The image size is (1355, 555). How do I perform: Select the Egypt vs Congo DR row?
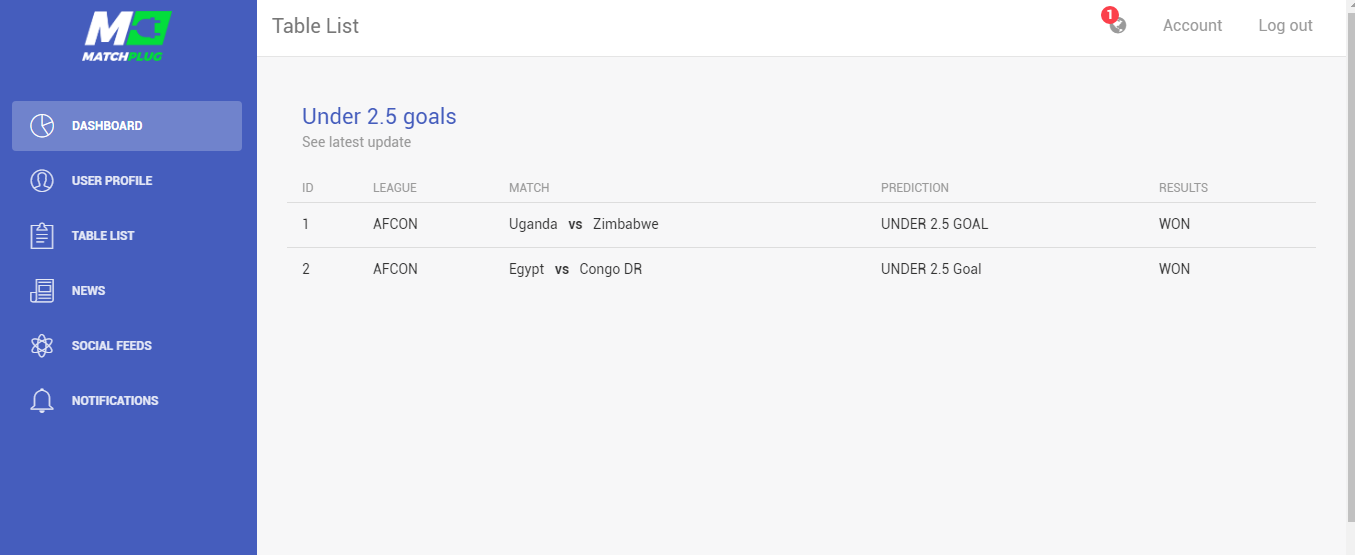click(x=801, y=270)
